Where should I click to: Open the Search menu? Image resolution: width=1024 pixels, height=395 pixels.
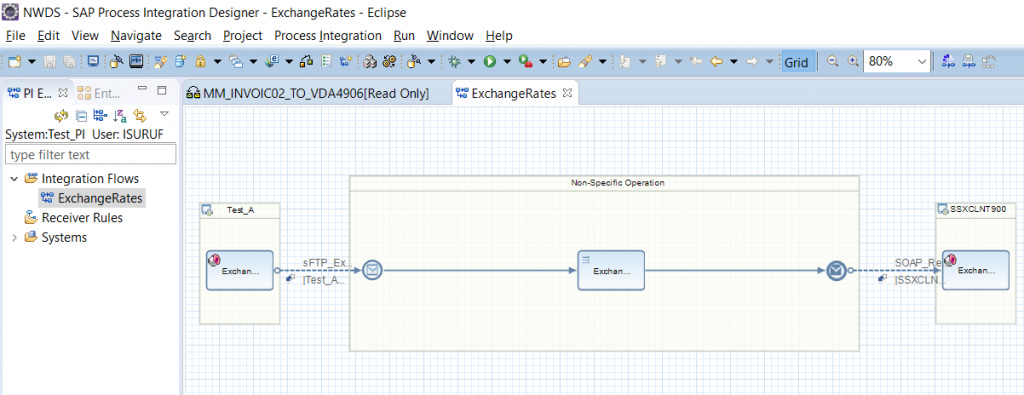pyautogui.click(x=193, y=35)
